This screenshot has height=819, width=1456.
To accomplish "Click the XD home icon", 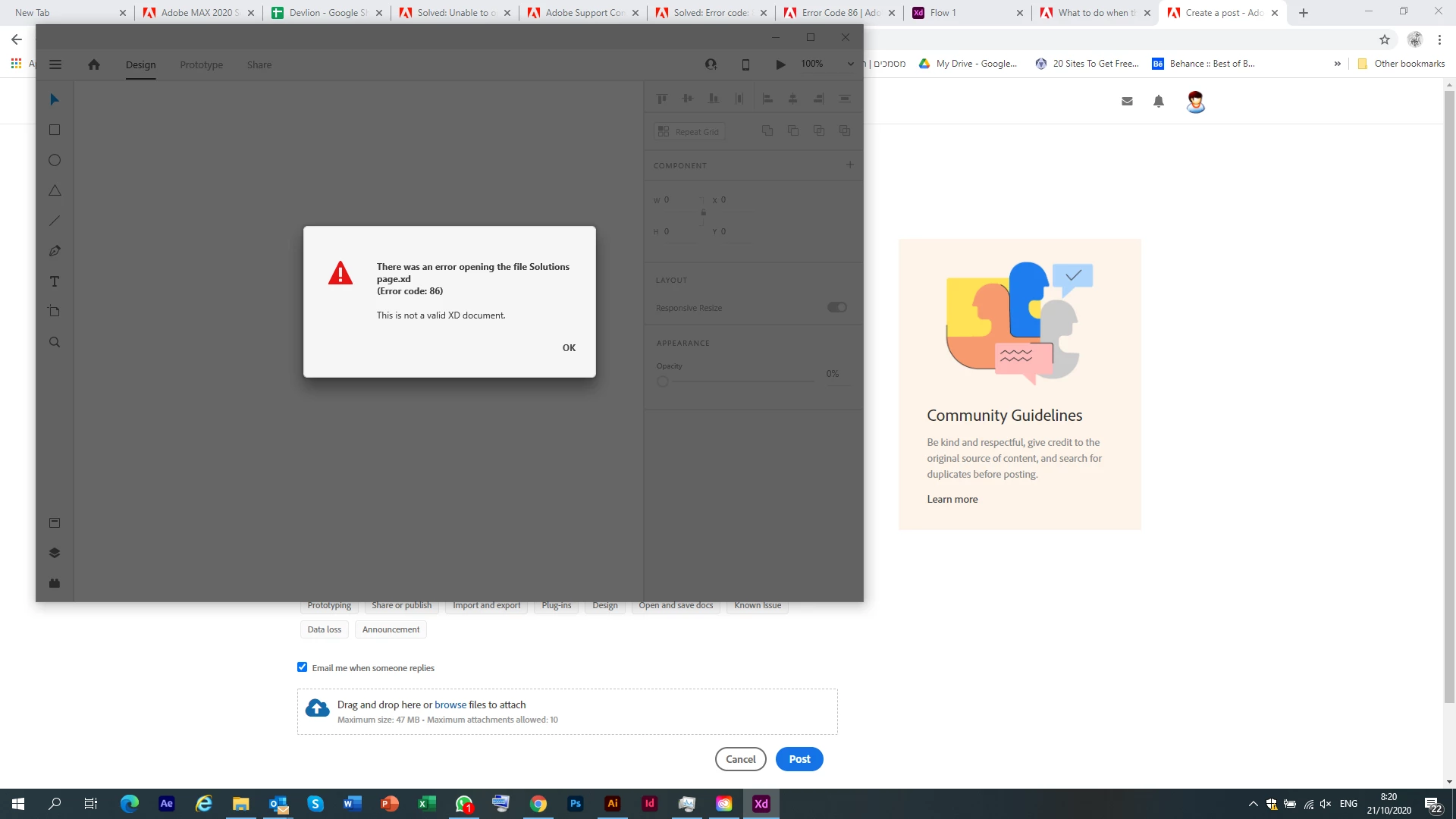I will [94, 64].
